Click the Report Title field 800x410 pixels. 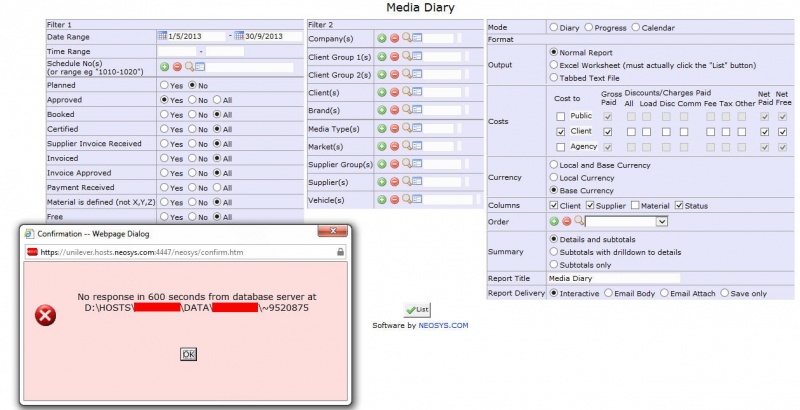[x=614, y=278]
